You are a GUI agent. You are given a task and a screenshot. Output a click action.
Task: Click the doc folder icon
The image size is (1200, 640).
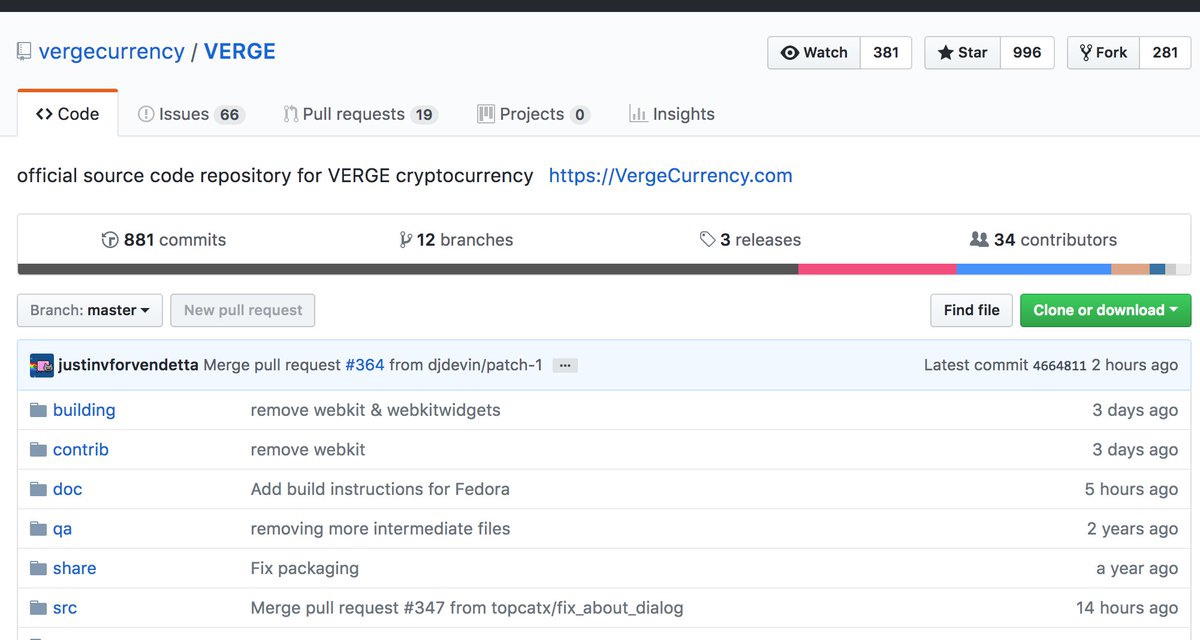[x=39, y=489]
